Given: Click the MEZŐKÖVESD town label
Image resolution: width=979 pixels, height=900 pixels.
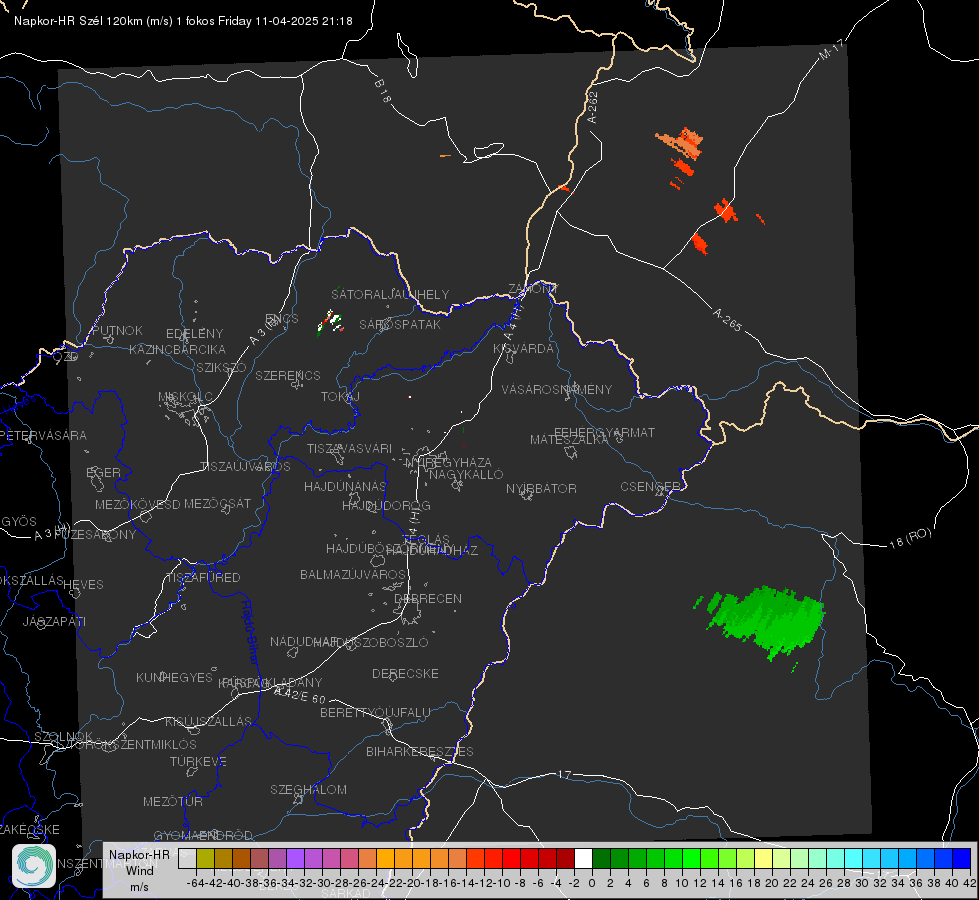Looking at the screenshot, I should click(138, 504).
